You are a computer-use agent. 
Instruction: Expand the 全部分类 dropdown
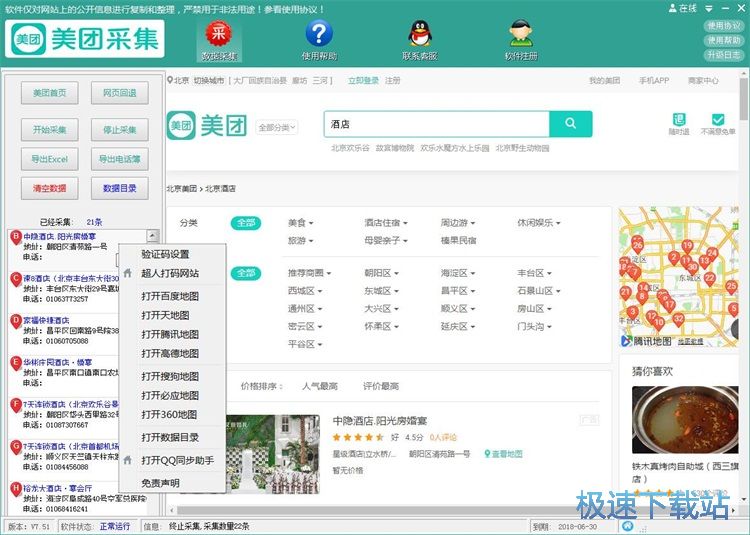pos(277,127)
